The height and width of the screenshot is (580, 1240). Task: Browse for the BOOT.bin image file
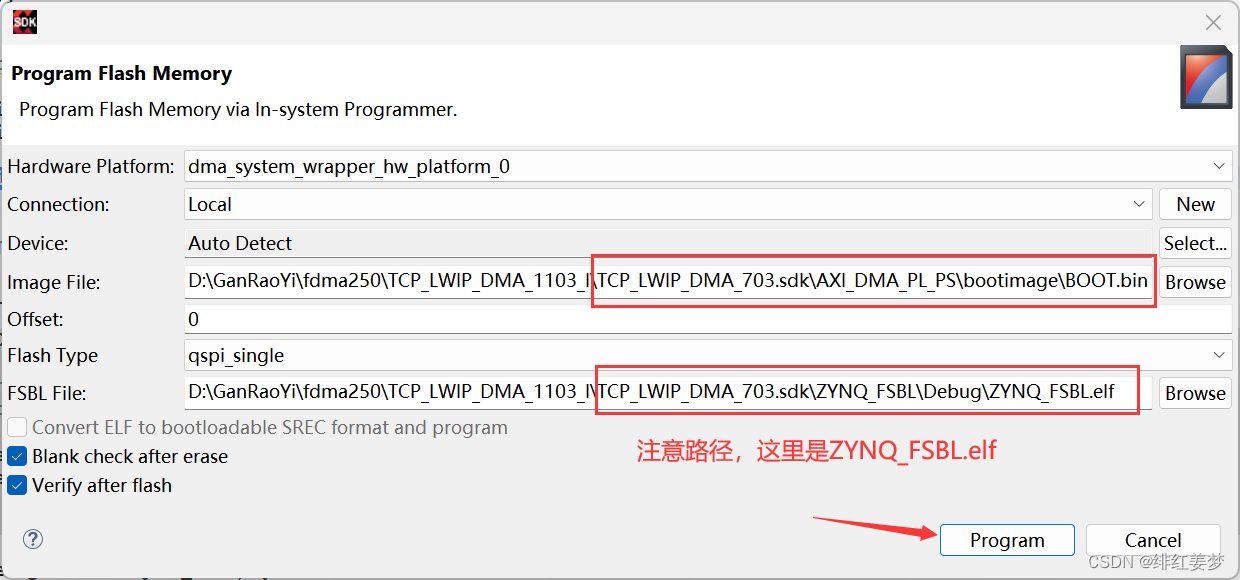click(1195, 282)
